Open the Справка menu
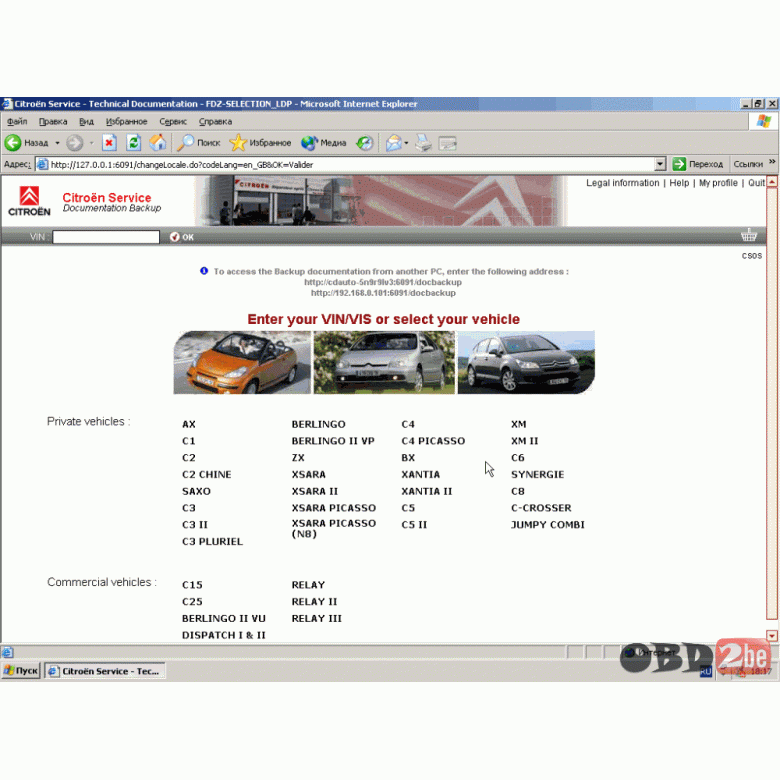The image size is (780, 780). [215, 121]
